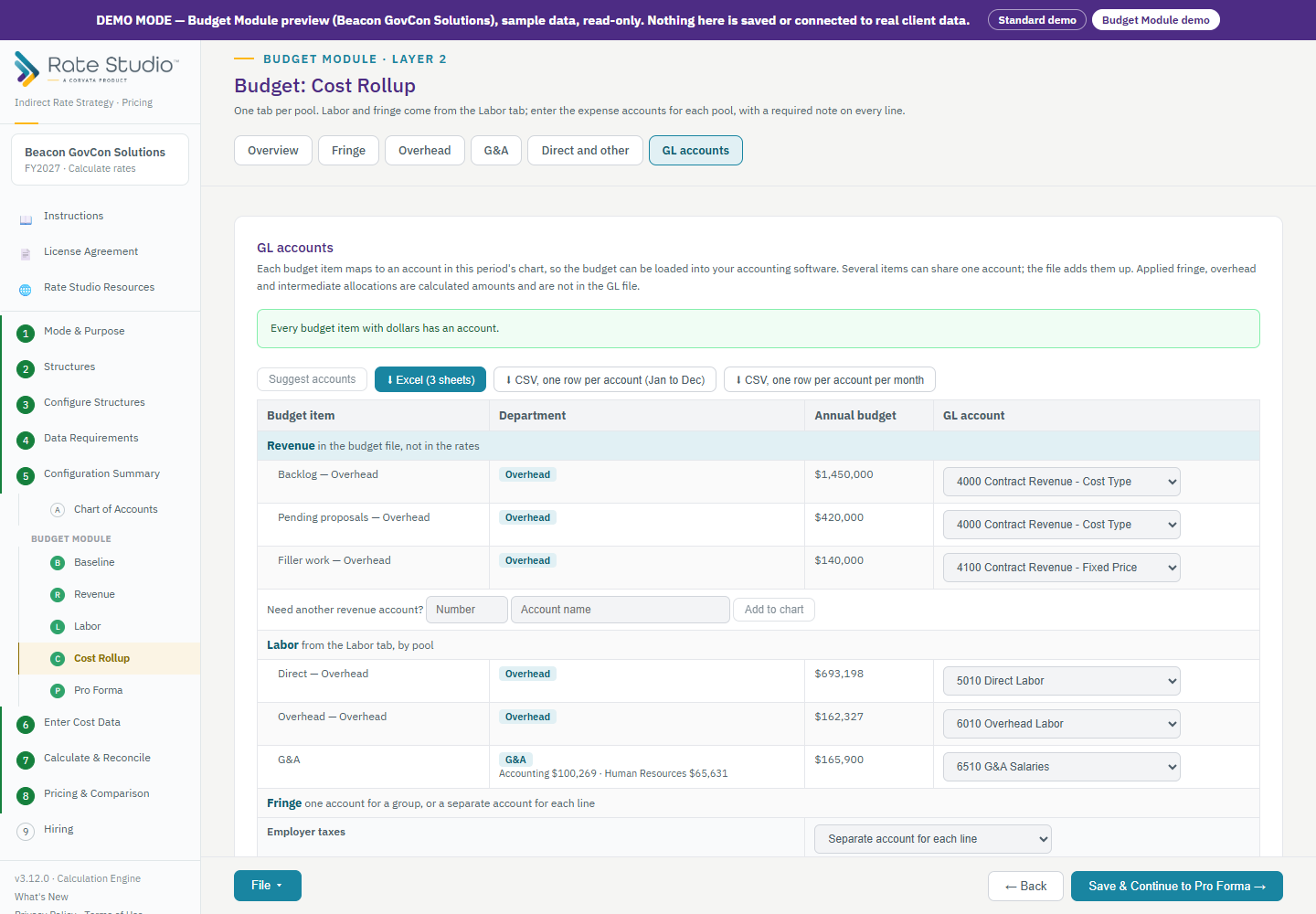Switch to Standard demo mode
The height and width of the screenshot is (914, 1316).
[1037, 20]
